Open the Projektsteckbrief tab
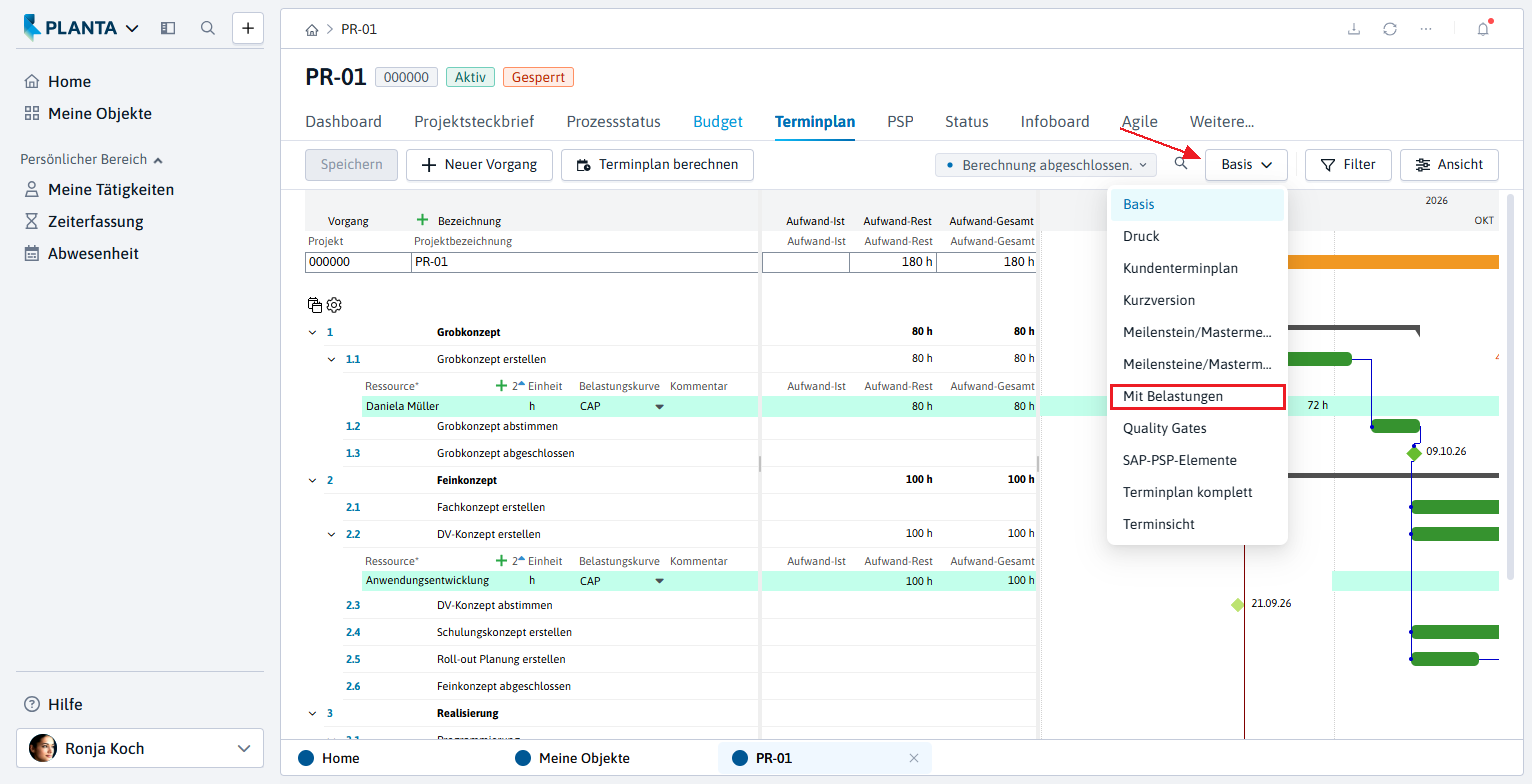This screenshot has height=784, width=1532. pos(474,122)
